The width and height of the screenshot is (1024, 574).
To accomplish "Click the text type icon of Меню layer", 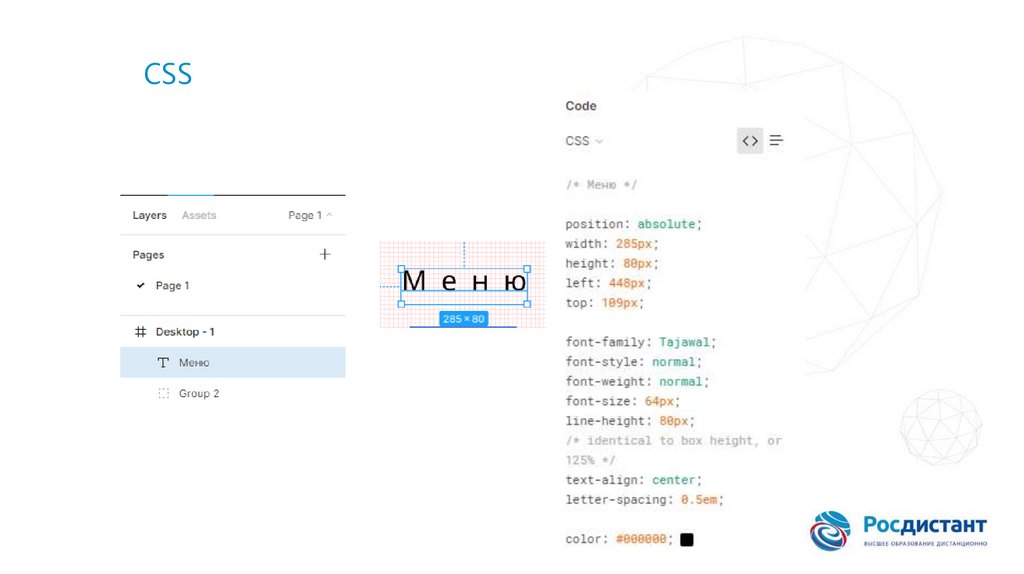I will [x=164, y=363].
